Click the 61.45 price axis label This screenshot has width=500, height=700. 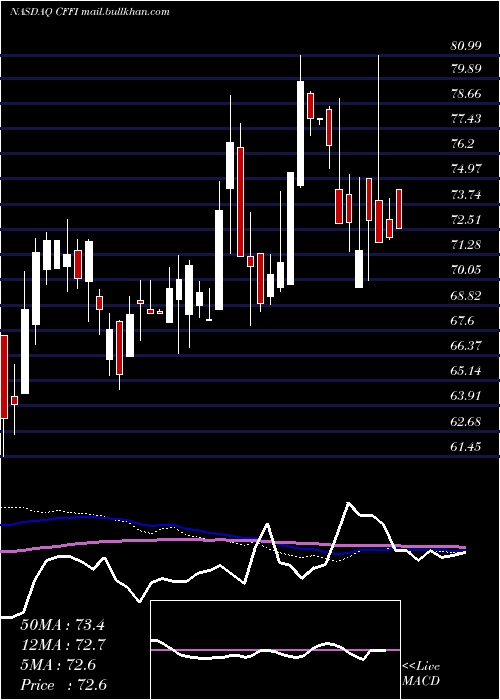pos(466,446)
